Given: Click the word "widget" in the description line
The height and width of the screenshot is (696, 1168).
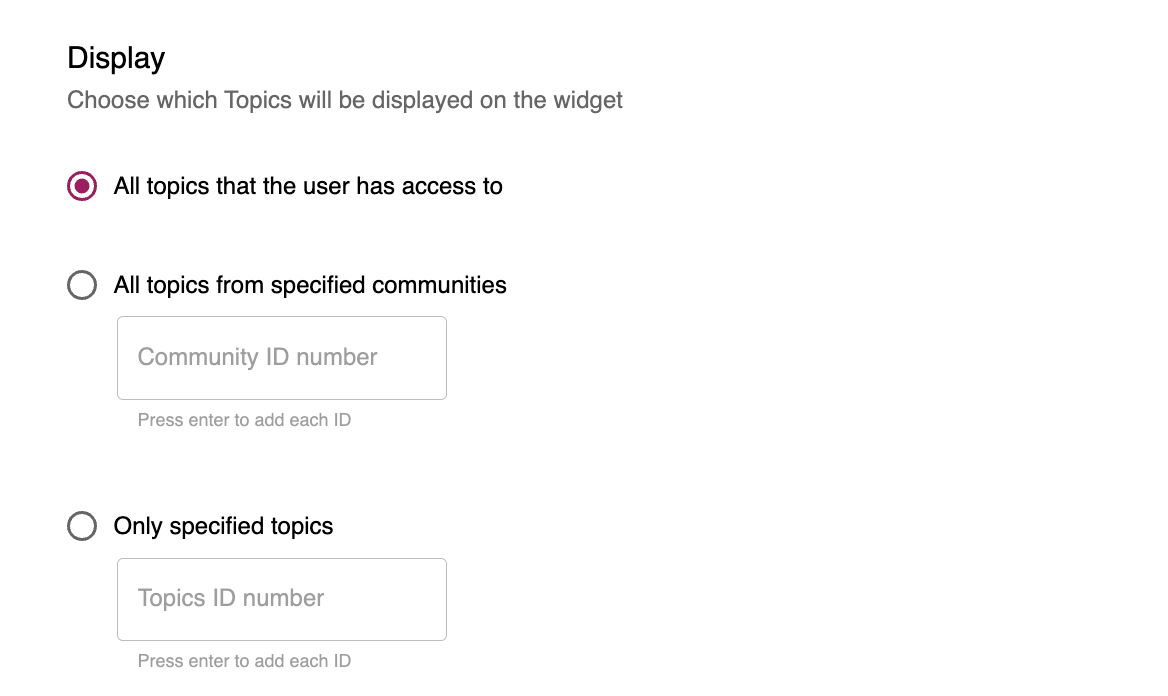Looking at the screenshot, I should click(587, 100).
